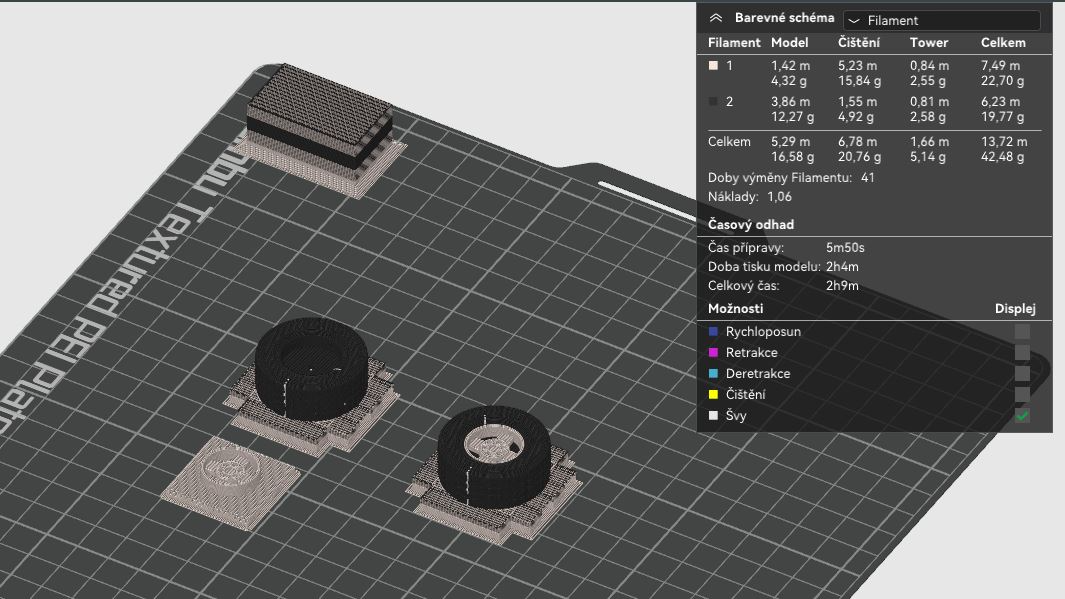Click the dropdown arrow beside Filament
This screenshot has width=1065, height=599.
coord(854,21)
